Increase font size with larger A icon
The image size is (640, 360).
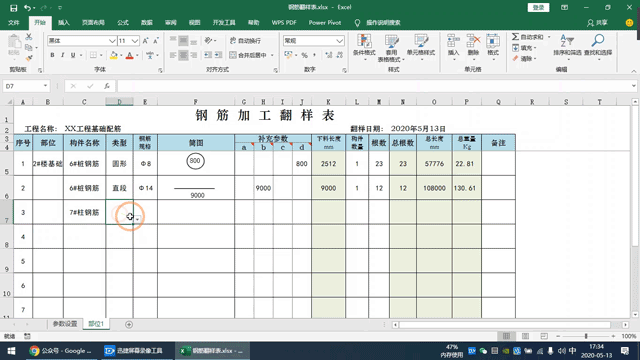[x=145, y=41]
